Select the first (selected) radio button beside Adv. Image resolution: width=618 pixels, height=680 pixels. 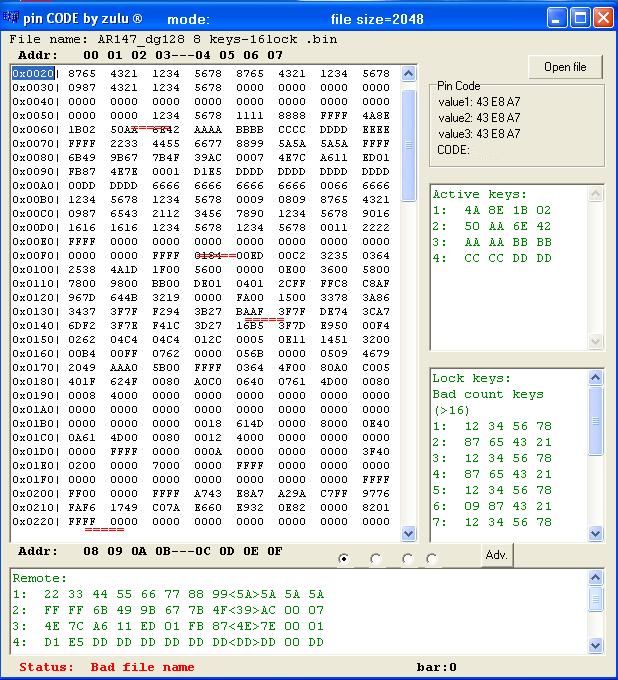click(x=344, y=559)
